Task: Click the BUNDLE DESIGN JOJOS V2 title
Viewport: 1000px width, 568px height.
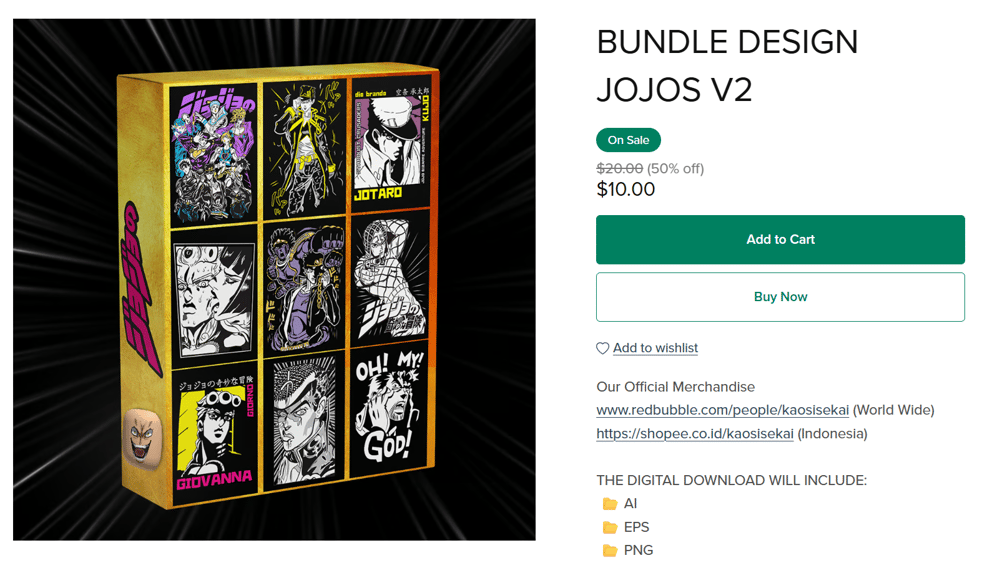Action: [x=727, y=66]
